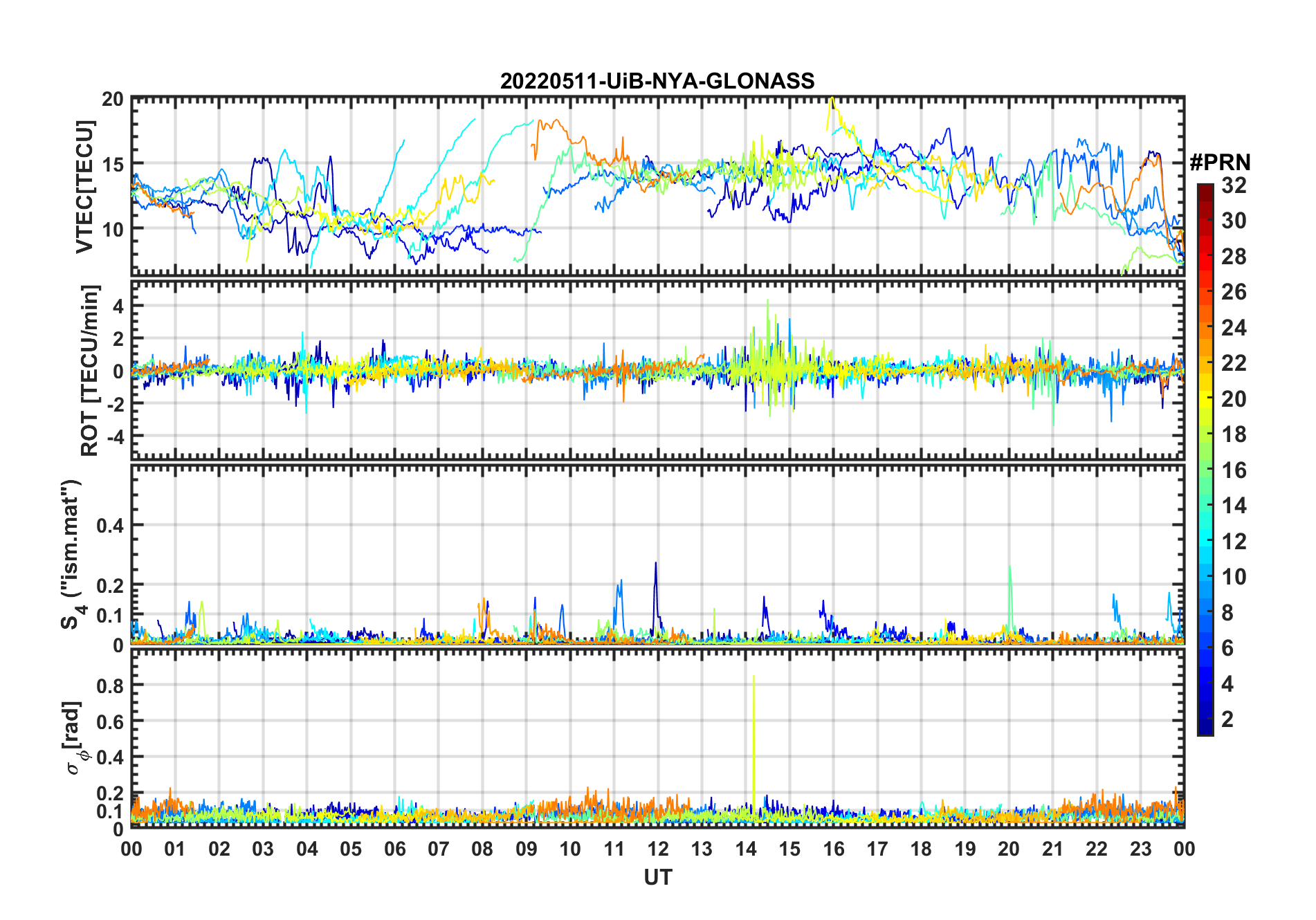Click the PRN colorbar gradient strip

[1205, 459]
